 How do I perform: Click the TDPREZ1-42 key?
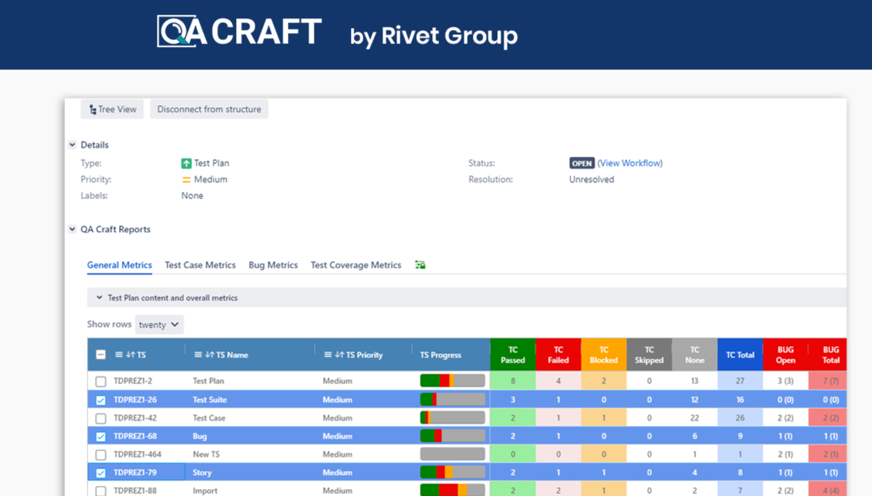135,418
